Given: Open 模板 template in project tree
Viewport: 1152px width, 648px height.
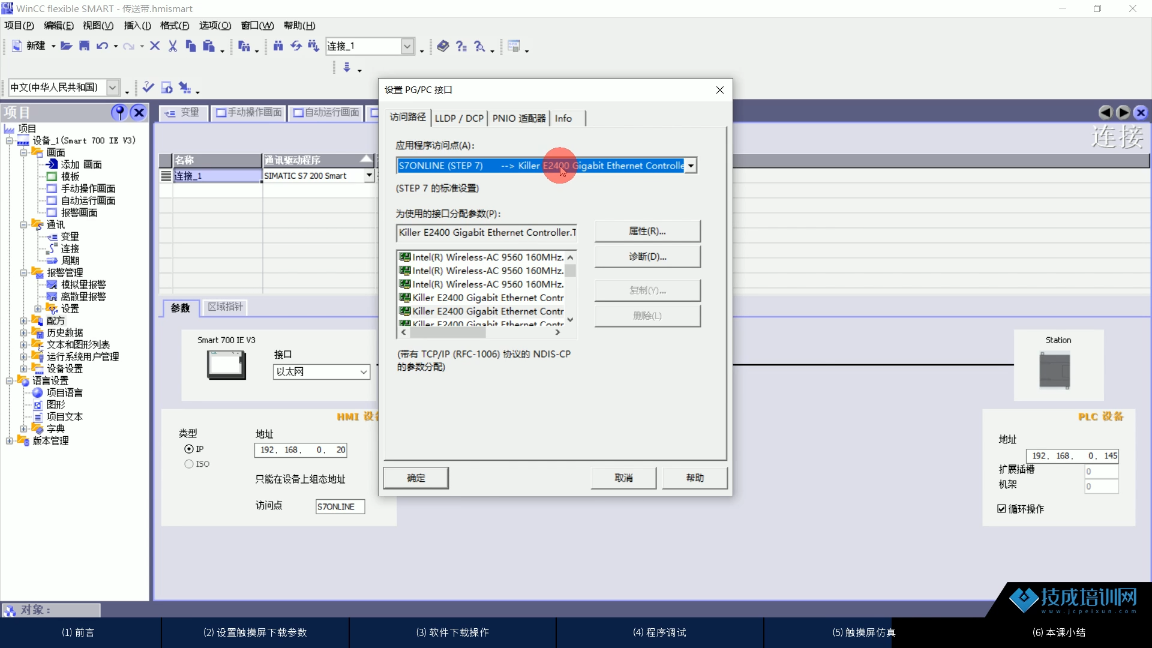Looking at the screenshot, I should (70, 176).
